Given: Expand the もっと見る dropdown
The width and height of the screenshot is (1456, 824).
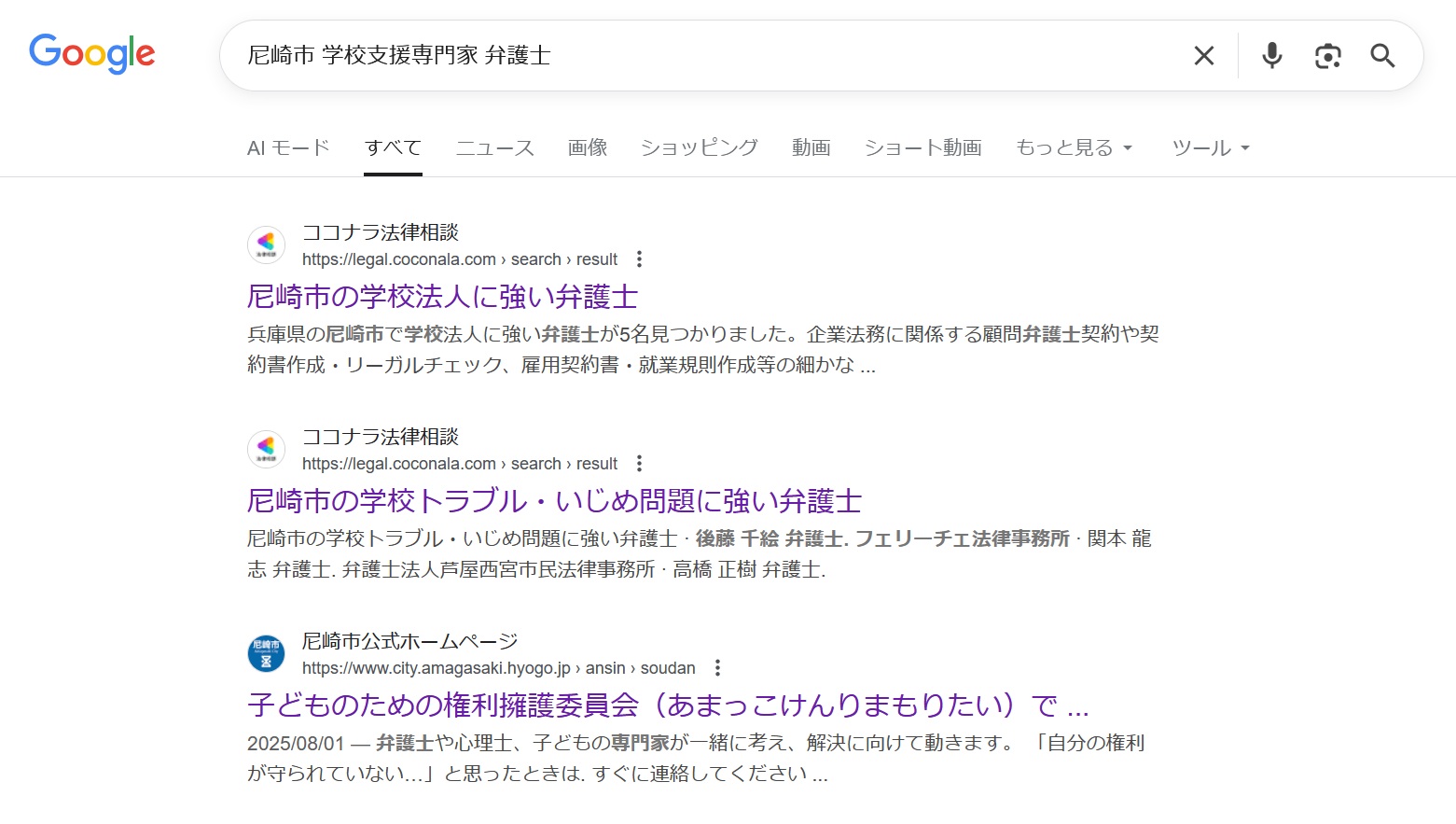Looking at the screenshot, I should (x=1074, y=147).
